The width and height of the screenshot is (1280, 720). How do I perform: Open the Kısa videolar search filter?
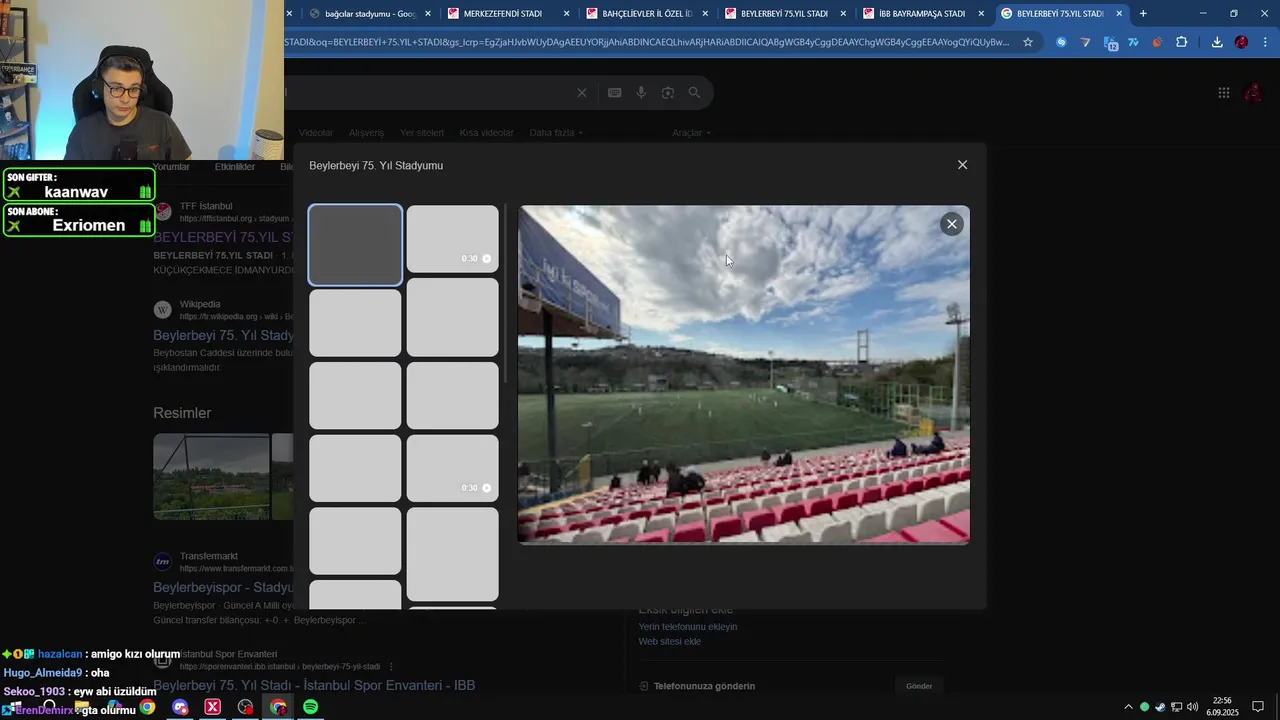pyautogui.click(x=486, y=133)
